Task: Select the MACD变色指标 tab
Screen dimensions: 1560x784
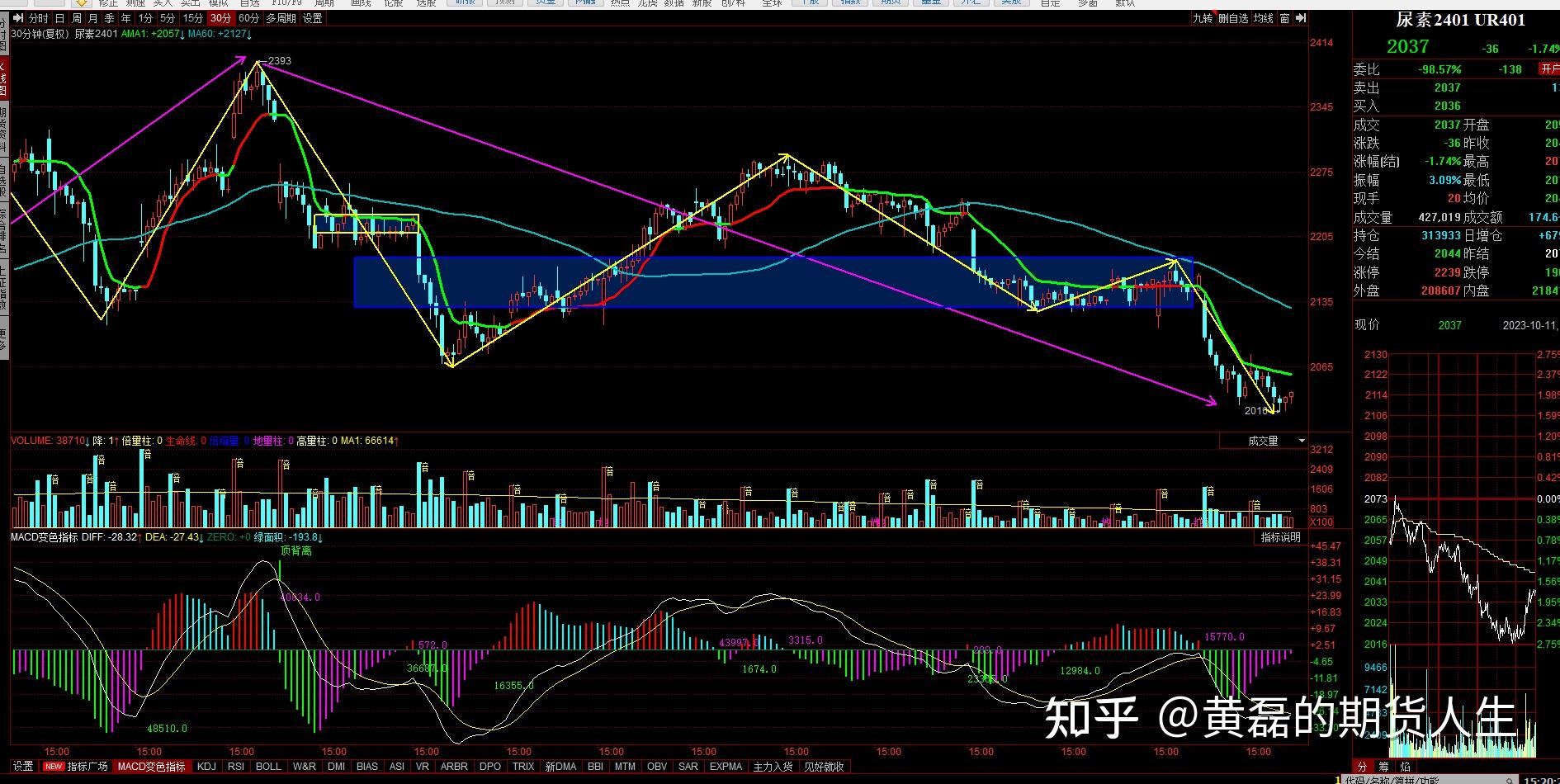Action: pyautogui.click(x=151, y=767)
